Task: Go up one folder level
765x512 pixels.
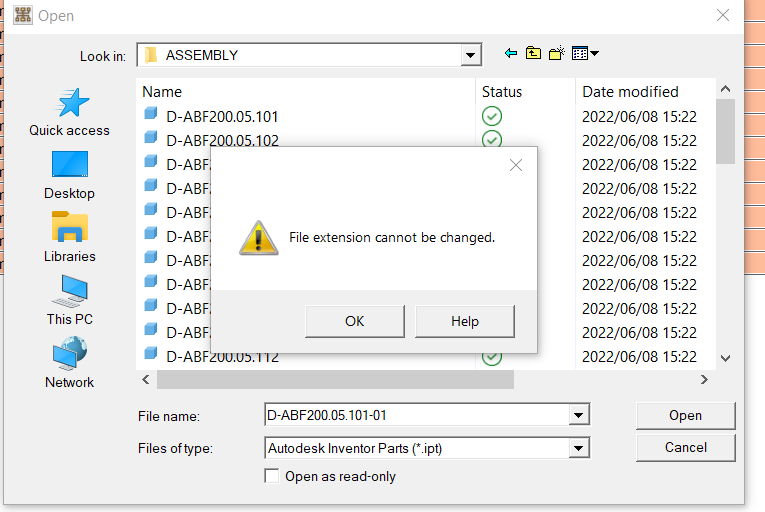Action: tap(533, 53)
